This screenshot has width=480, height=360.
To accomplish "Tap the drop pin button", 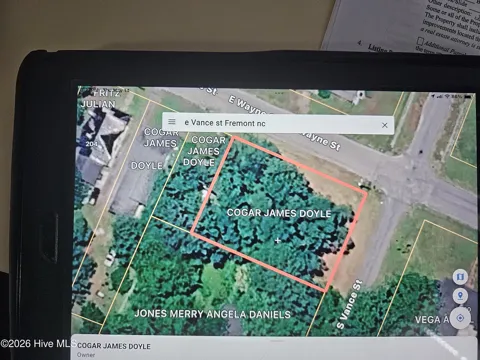I will [x=460, y=296].
